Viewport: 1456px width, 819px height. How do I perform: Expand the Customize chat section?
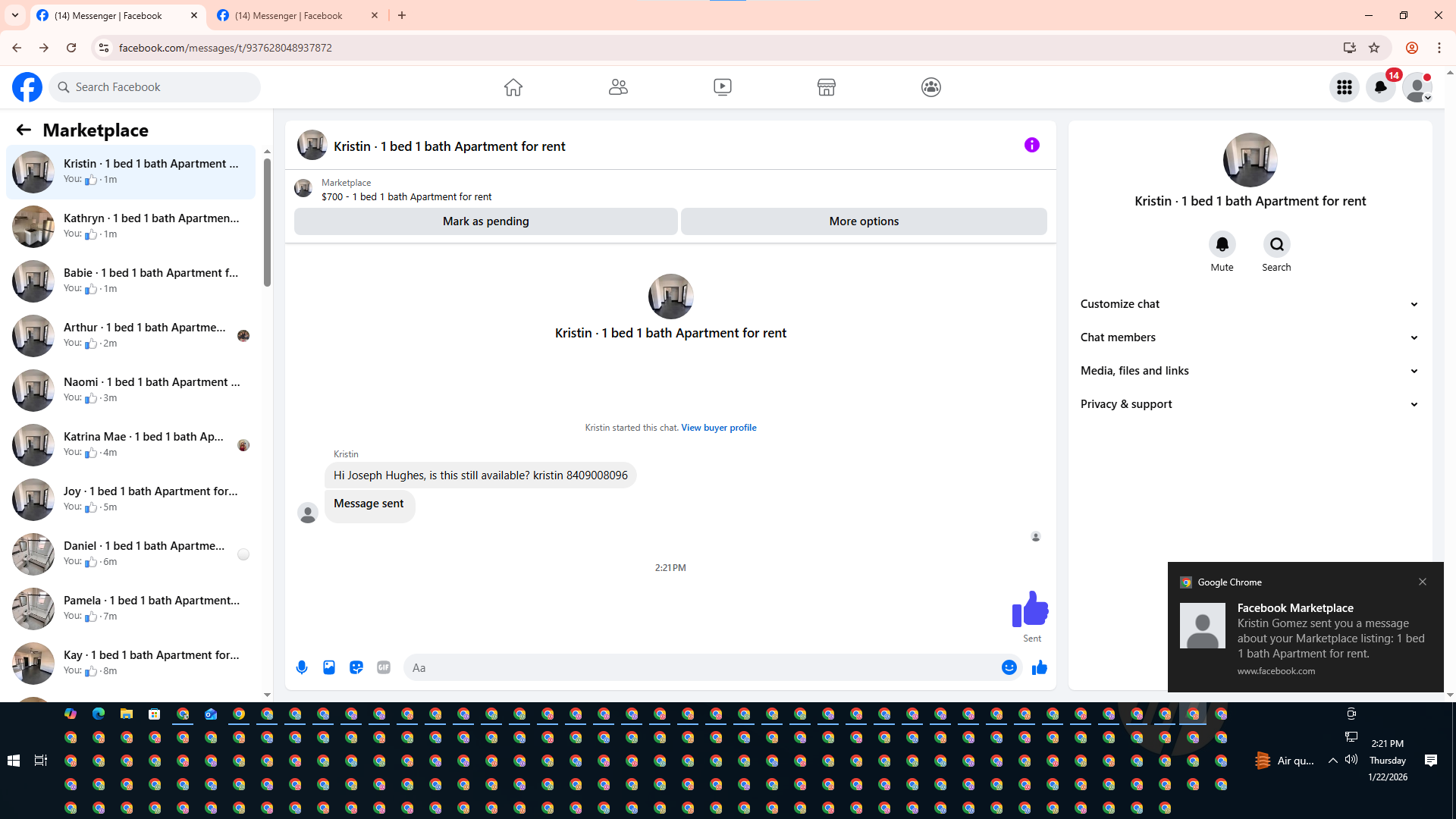click(1250, 304)
